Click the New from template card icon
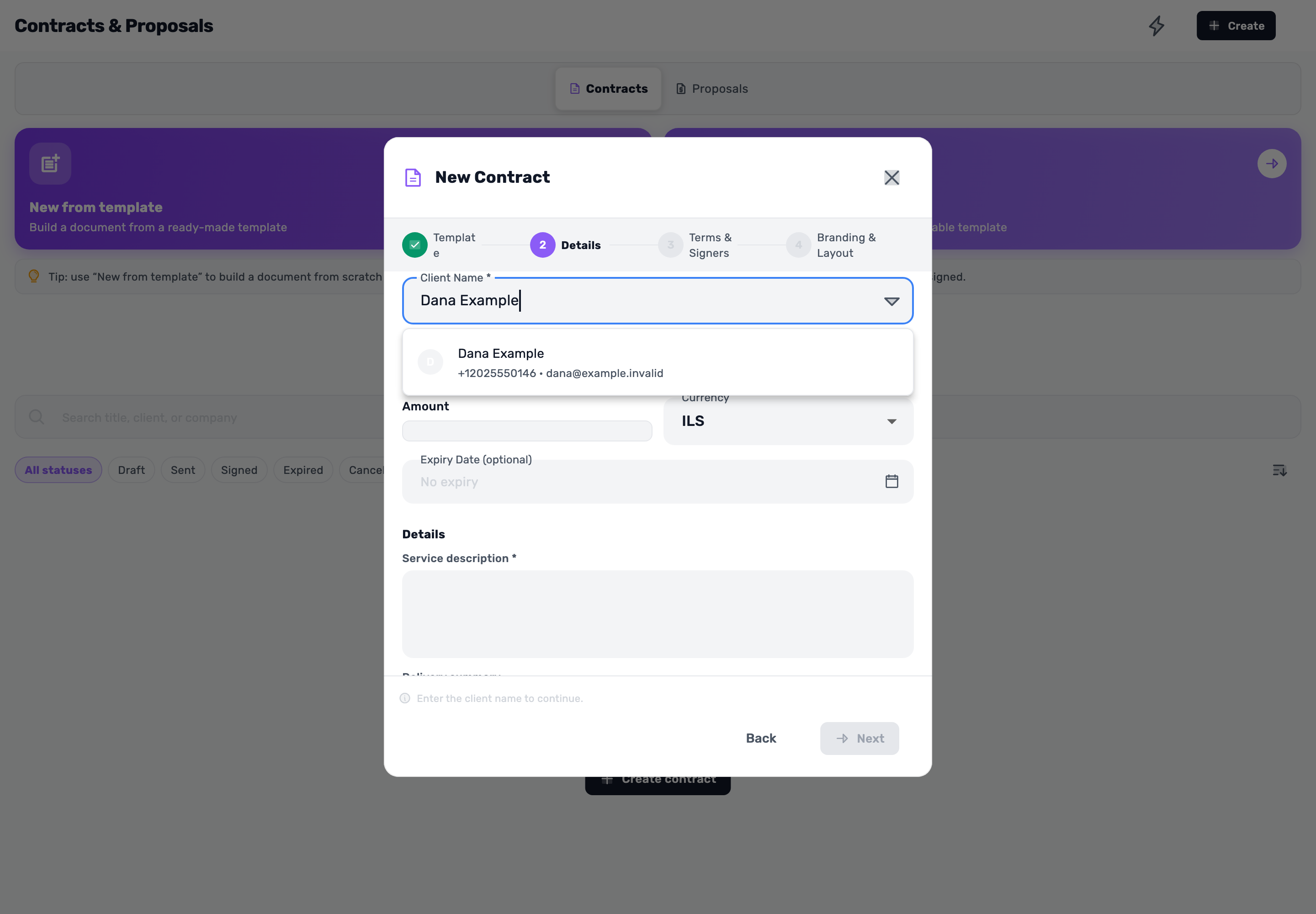 (x=50, y=164)
